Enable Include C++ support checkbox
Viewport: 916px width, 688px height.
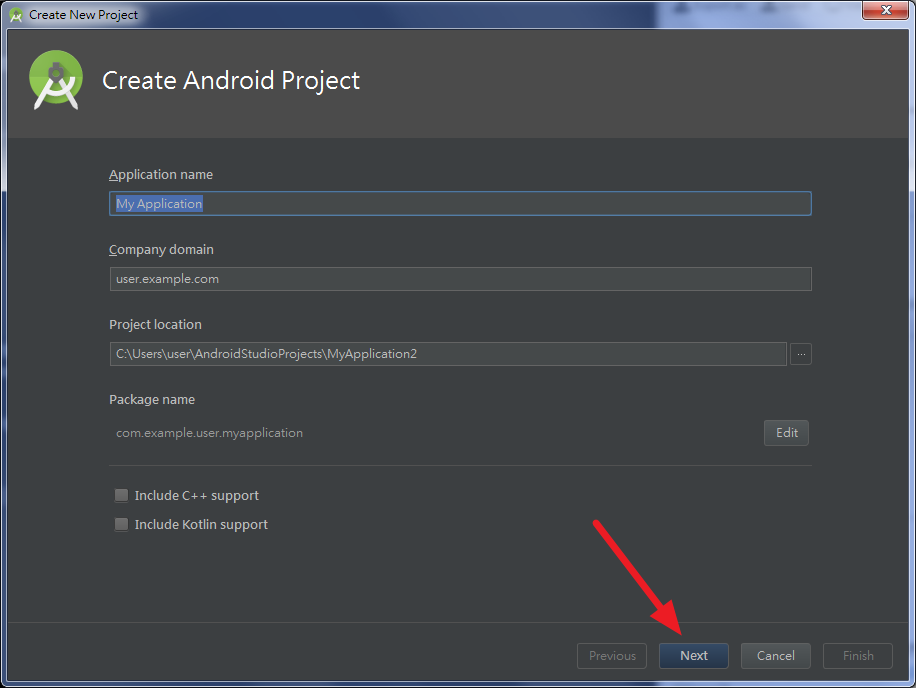122,495
